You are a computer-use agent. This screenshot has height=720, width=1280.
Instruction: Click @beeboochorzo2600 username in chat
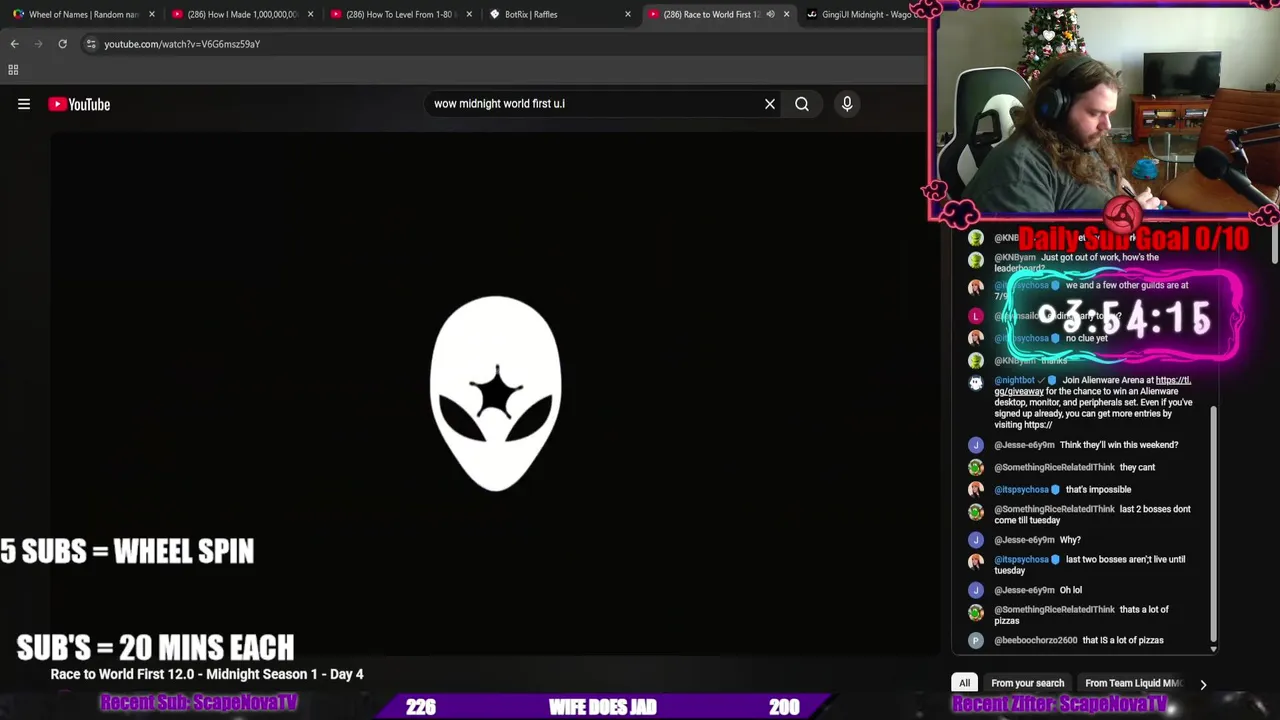point(1035,640)
